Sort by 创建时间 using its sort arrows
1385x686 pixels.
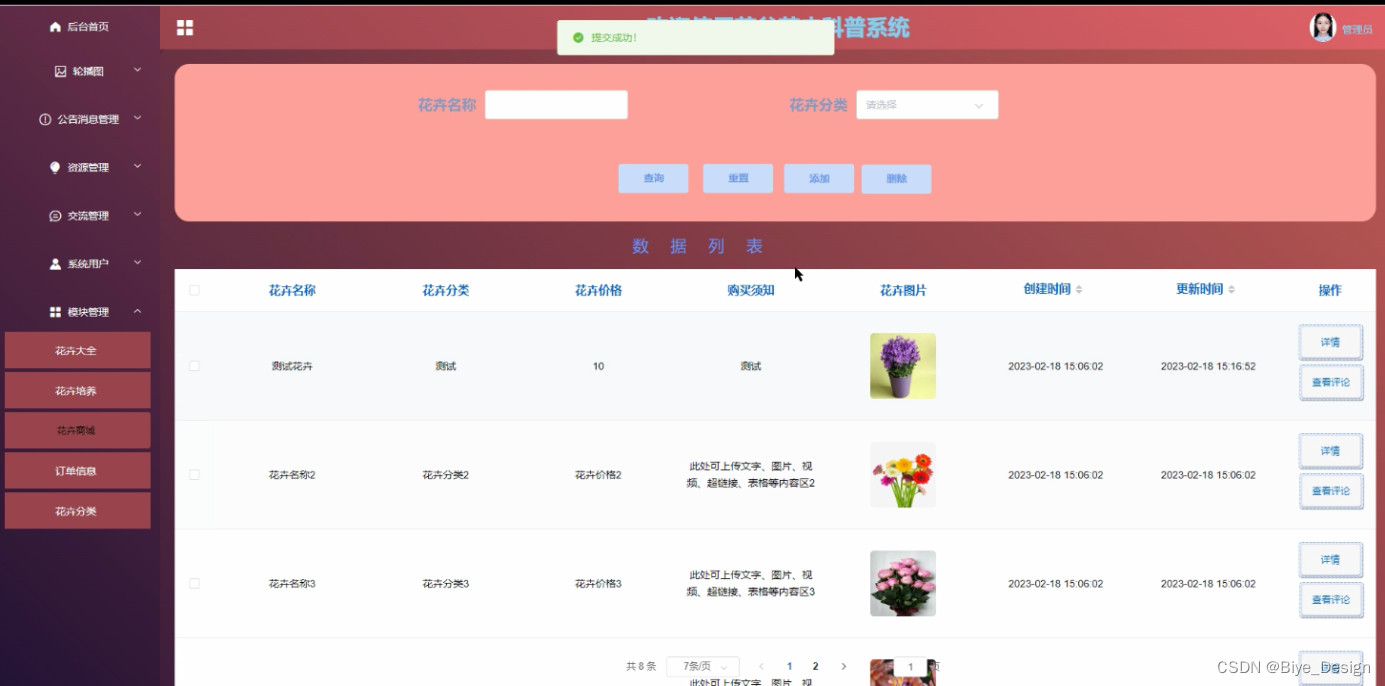coord(1079,289)
